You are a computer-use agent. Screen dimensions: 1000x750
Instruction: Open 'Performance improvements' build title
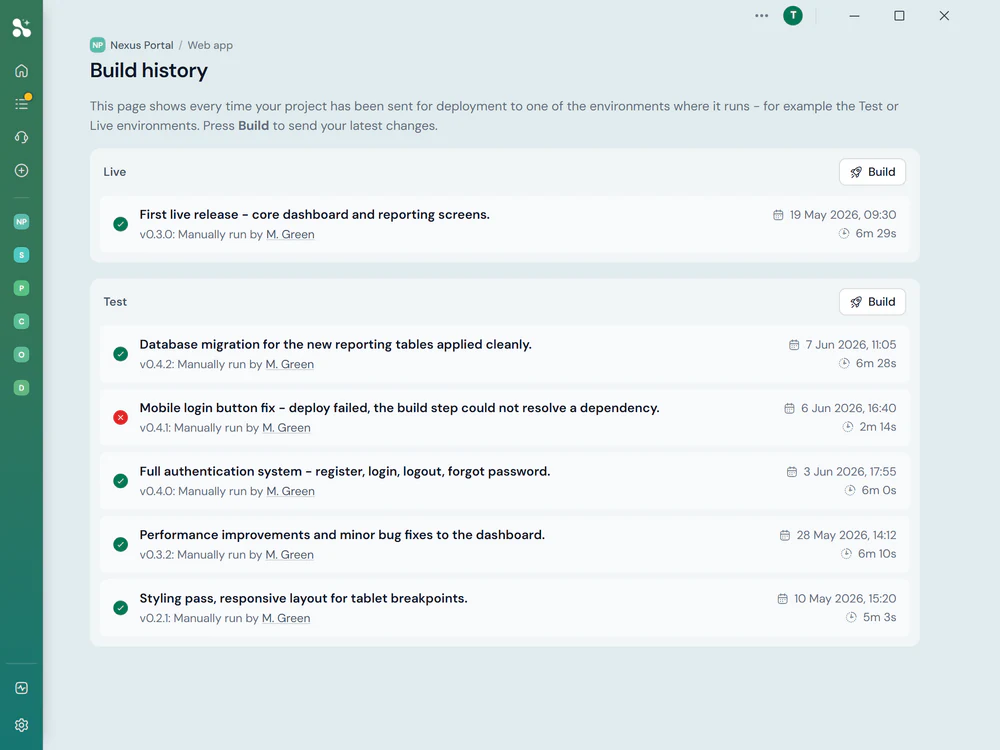click(342, 535)
